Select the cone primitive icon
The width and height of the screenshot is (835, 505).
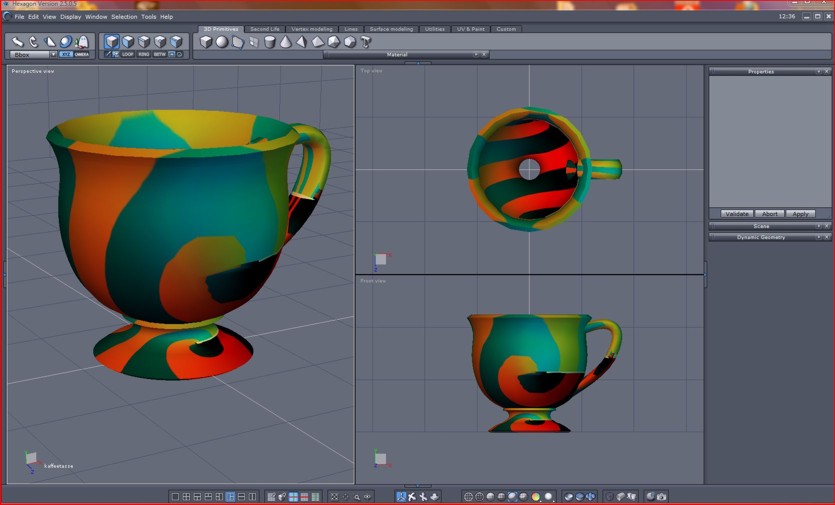tap(285, 42)
